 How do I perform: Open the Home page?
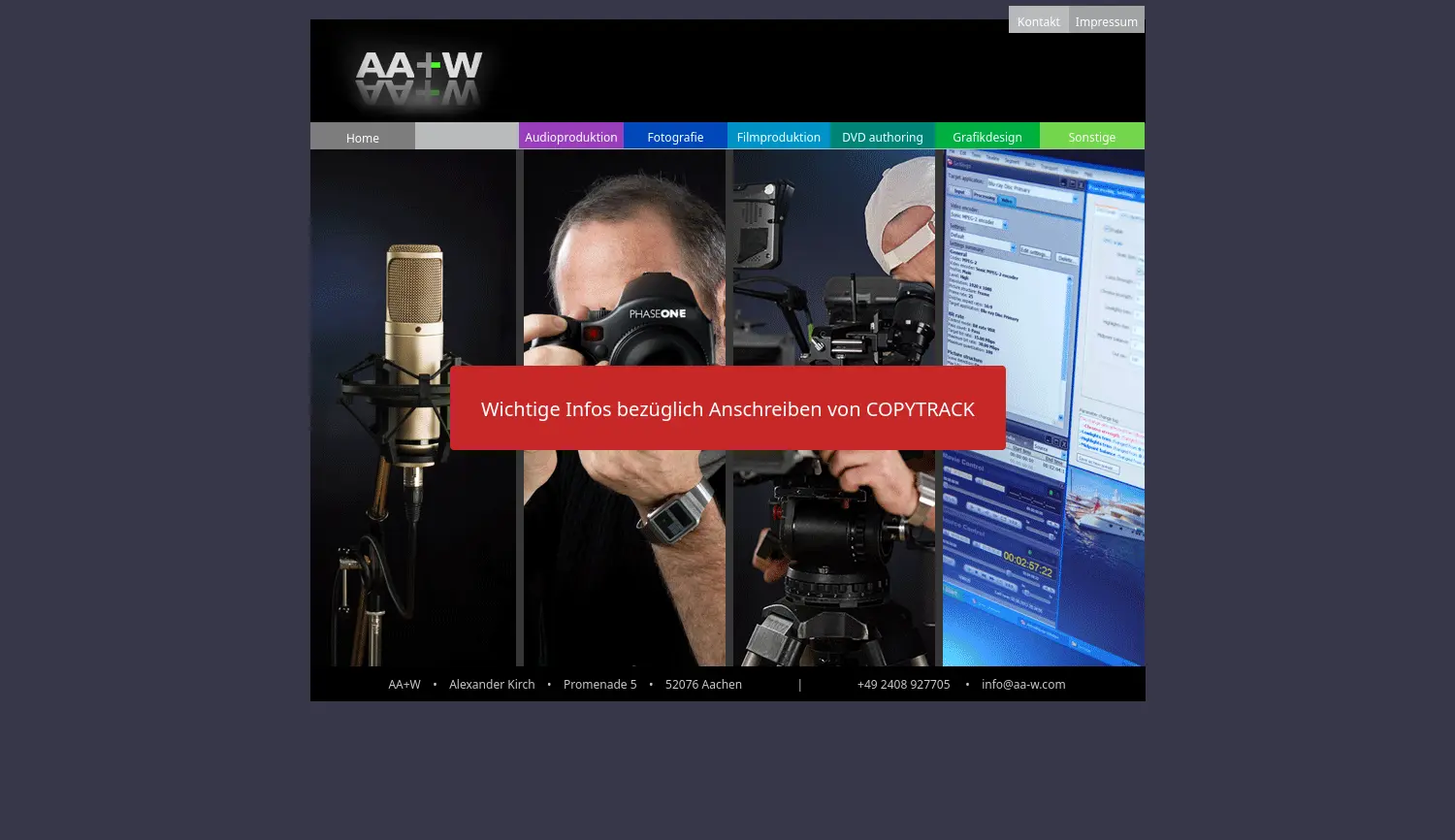click(x=363, y=138)
